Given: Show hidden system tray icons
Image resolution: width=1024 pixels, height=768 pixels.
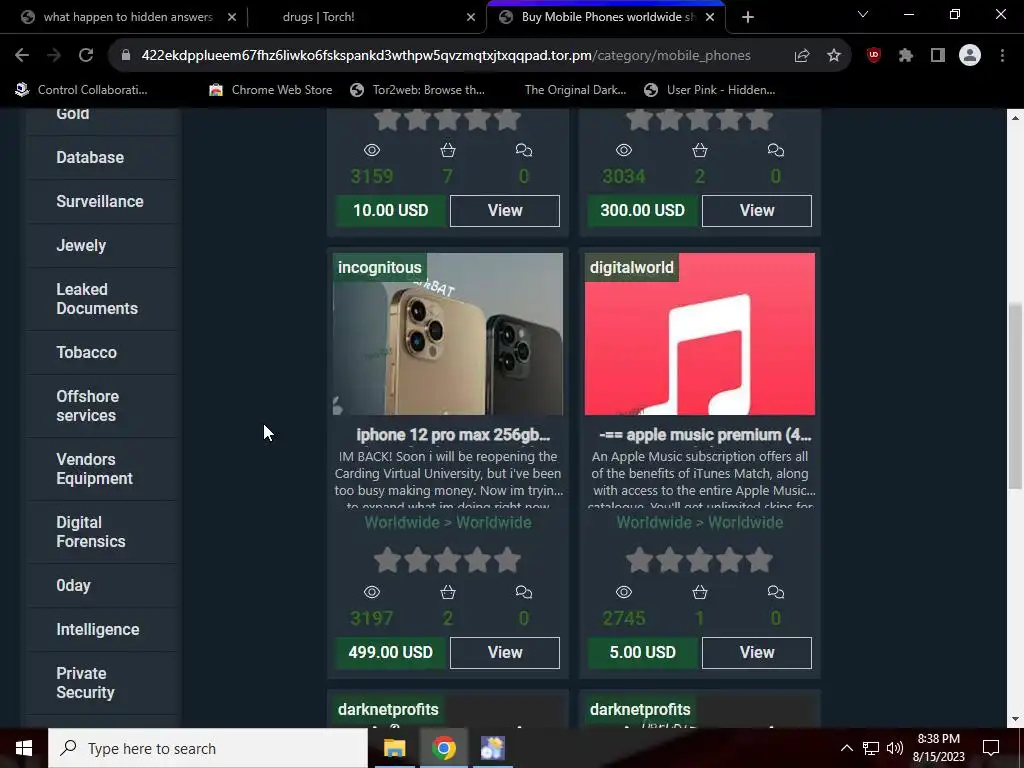Looking at the screenshot, I should (846, 748).
